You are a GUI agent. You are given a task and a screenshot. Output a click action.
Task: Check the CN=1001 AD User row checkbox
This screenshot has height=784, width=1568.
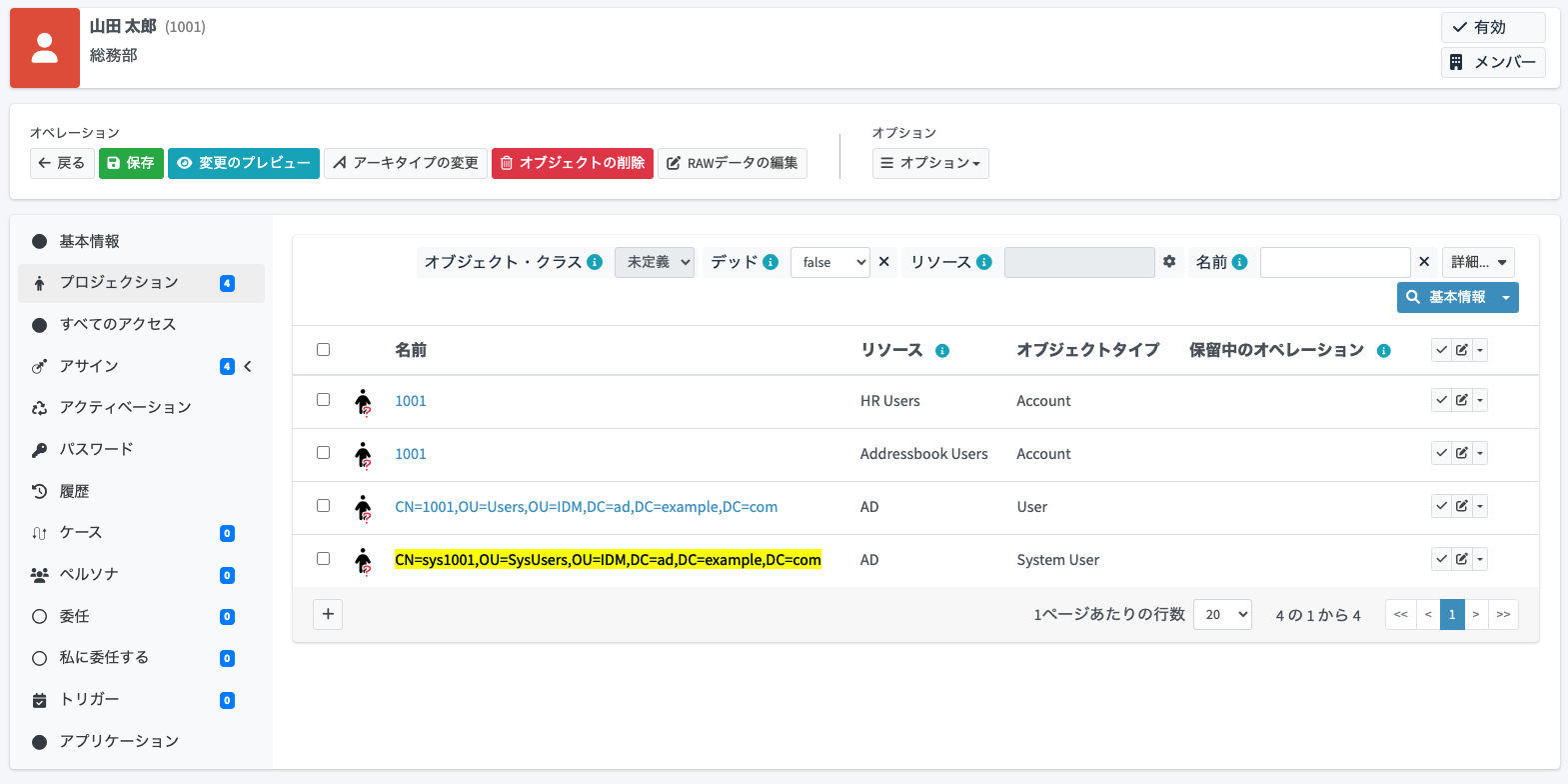[323, 506]
